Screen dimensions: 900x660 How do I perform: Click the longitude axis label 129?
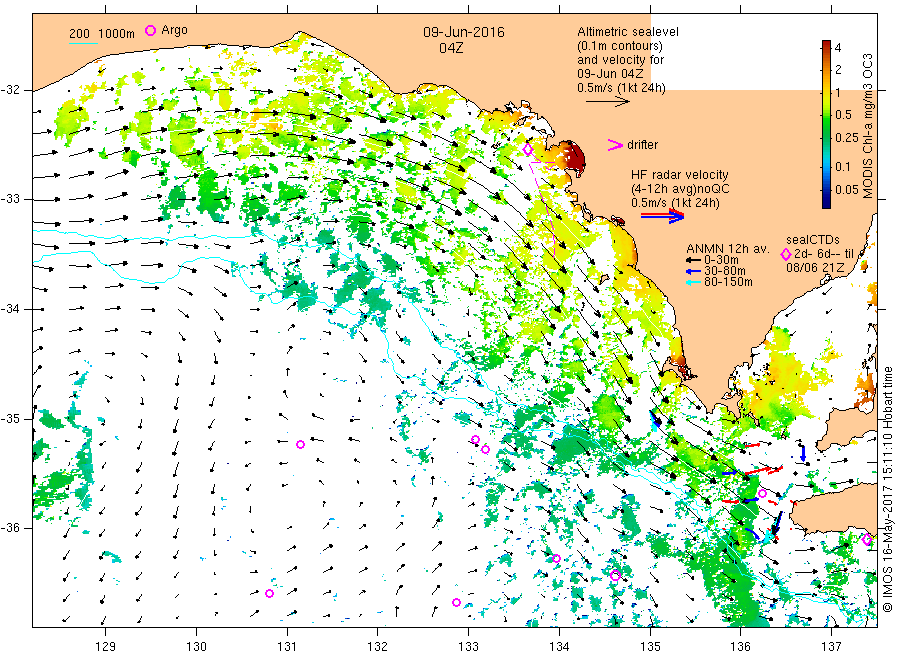pyautogui.click(x=106, y=647)
